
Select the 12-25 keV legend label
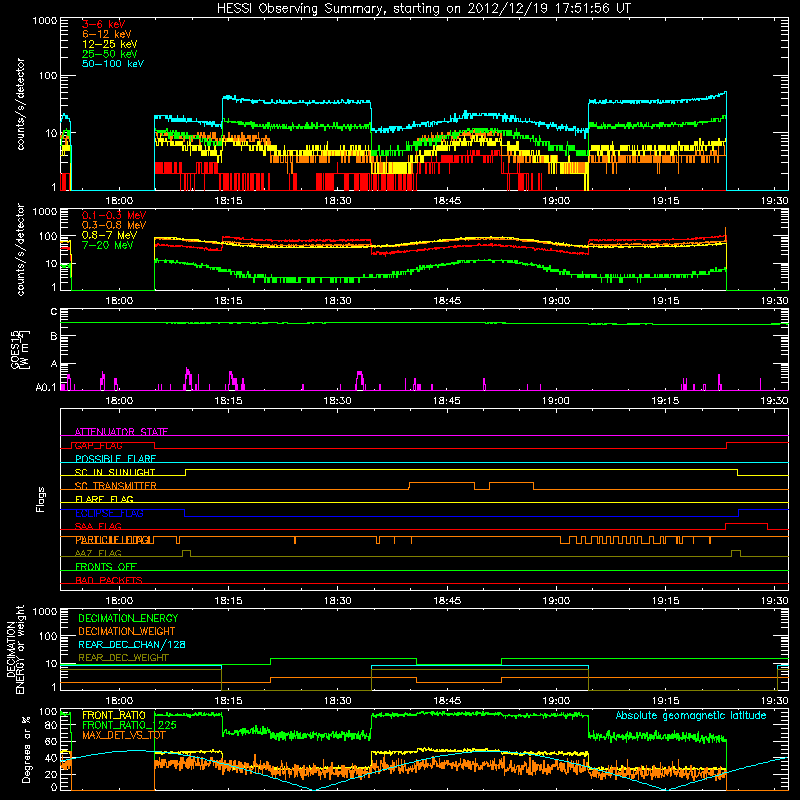coord(109,44)
